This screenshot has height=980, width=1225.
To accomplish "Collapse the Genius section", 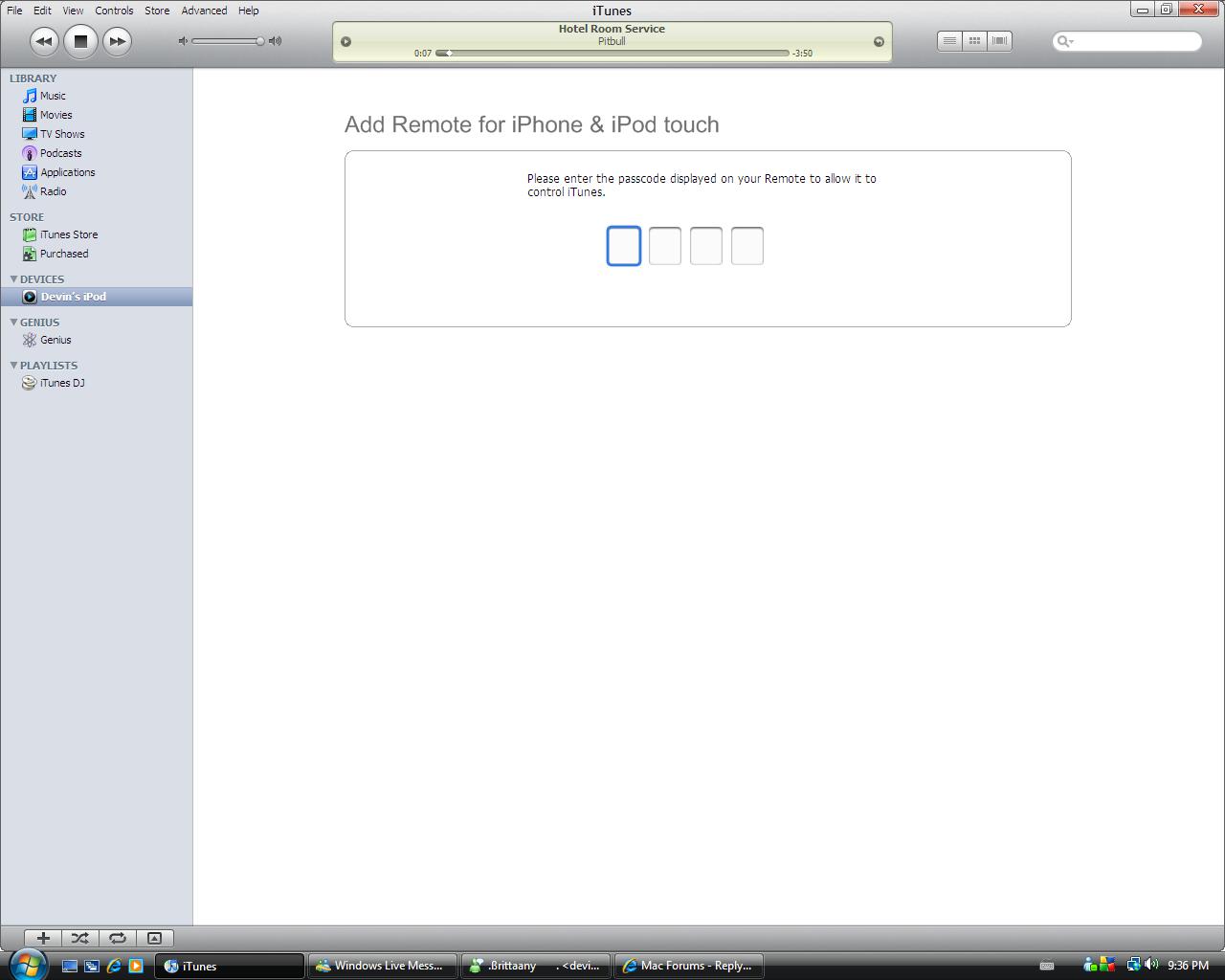I will tap(13, 323).
